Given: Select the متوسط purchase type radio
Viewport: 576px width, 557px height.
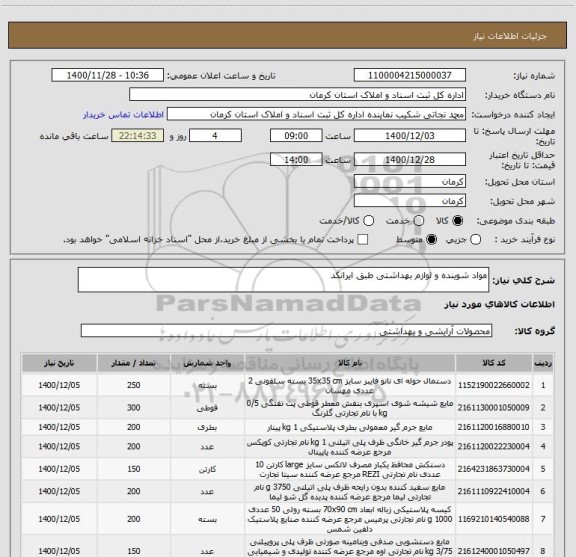Looking at the screenshot, I should [431, 240].
